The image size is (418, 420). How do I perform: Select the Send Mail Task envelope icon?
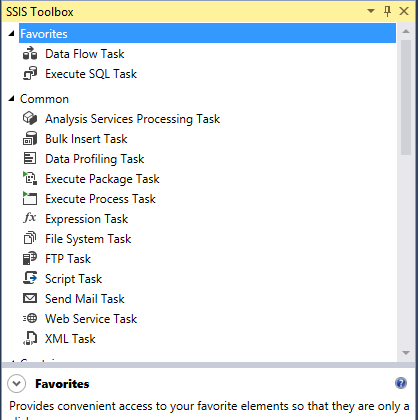(x=30, y=298)
